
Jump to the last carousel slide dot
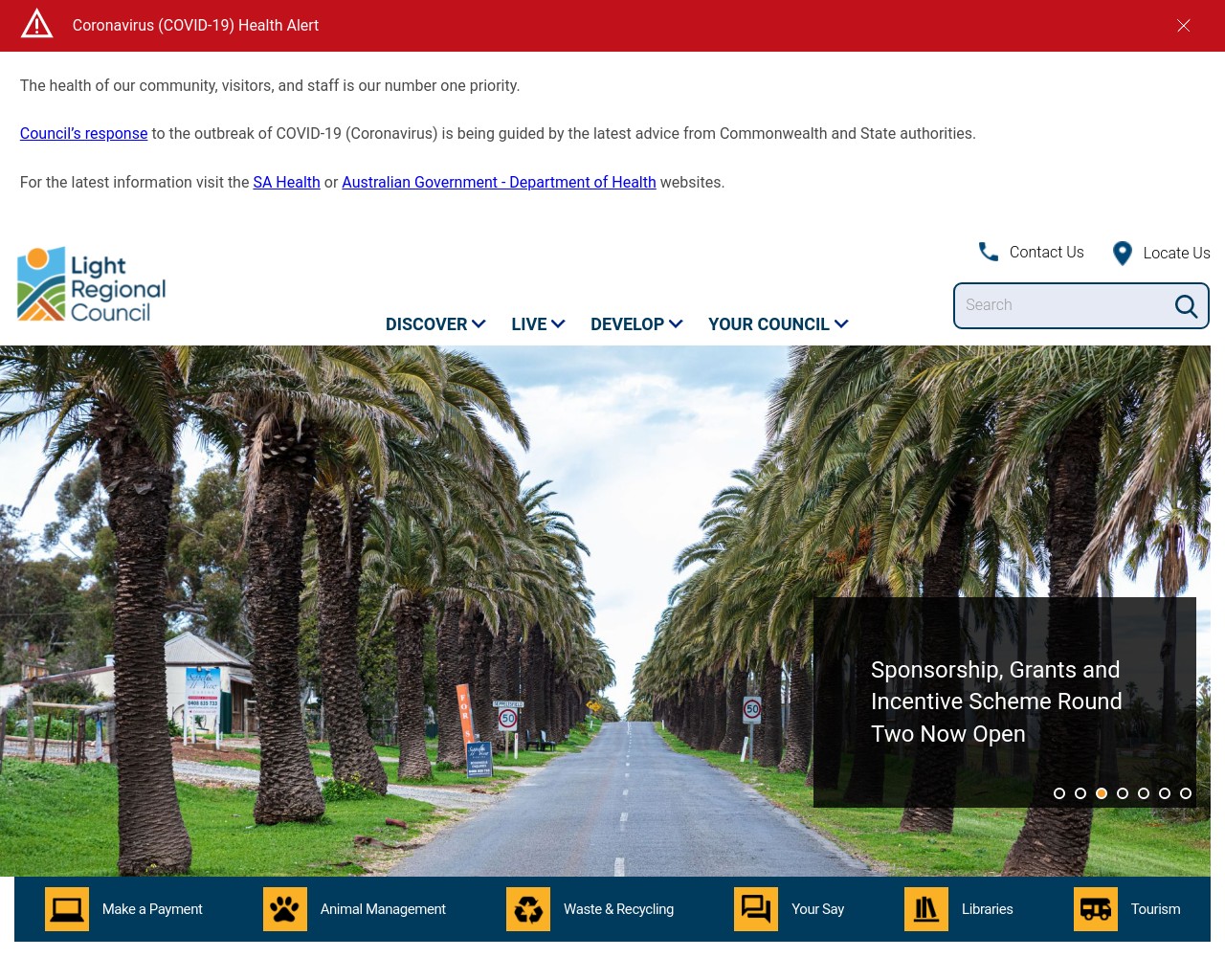point(1186,793)
